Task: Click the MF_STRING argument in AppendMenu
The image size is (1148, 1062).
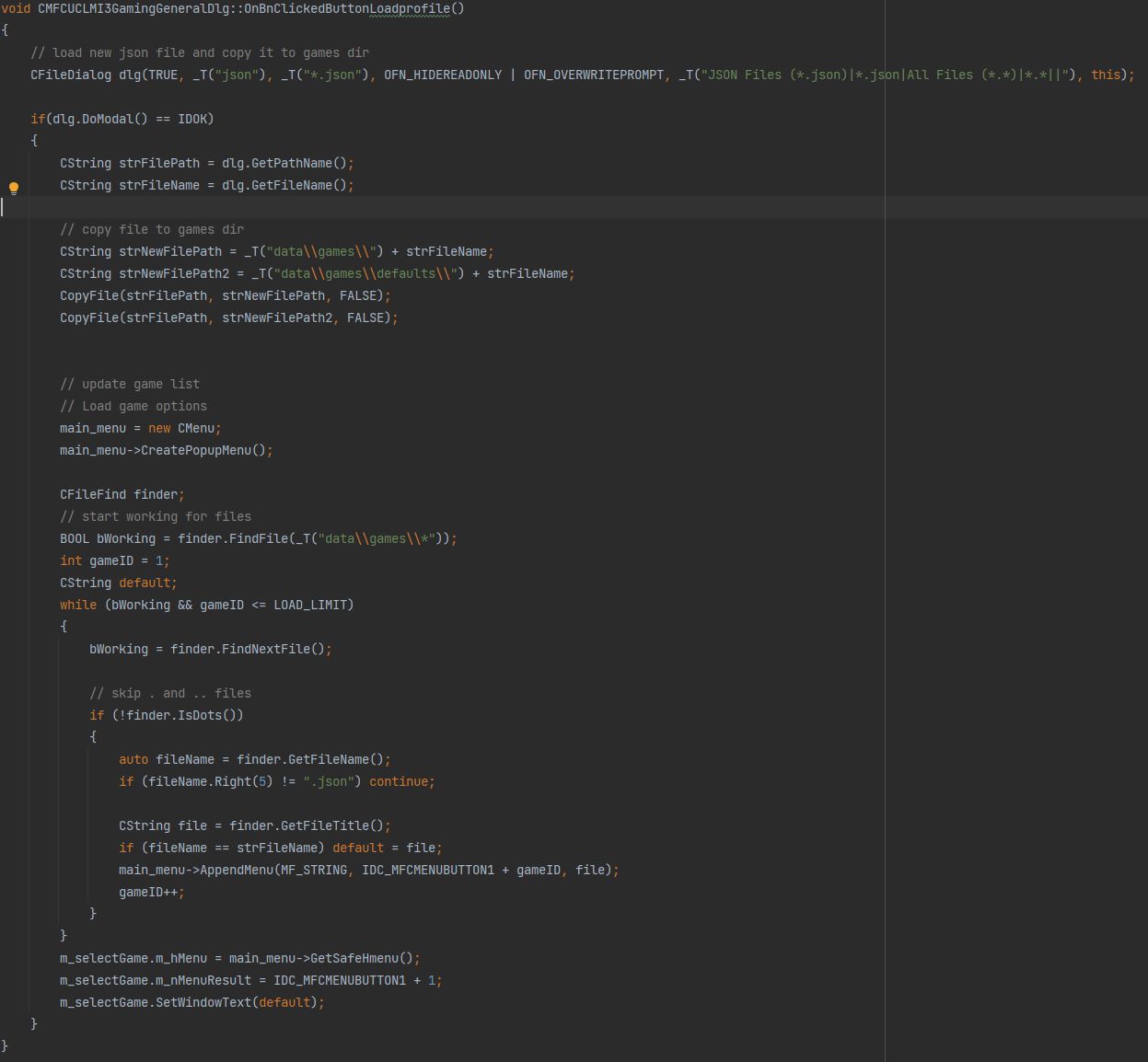Action: [314, 870]
